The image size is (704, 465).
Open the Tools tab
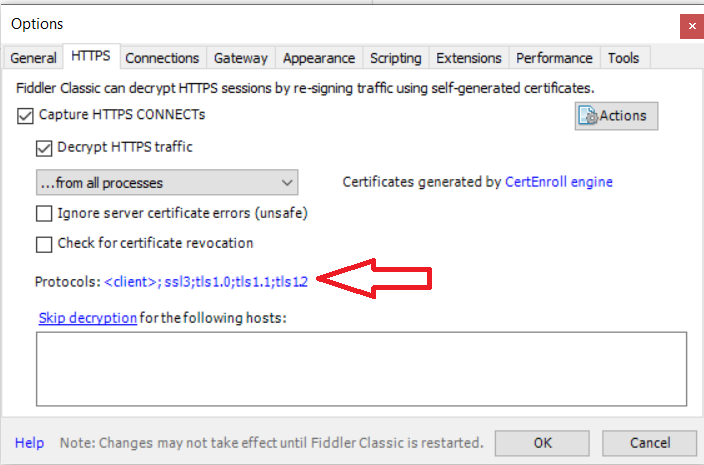pos(625,58)
